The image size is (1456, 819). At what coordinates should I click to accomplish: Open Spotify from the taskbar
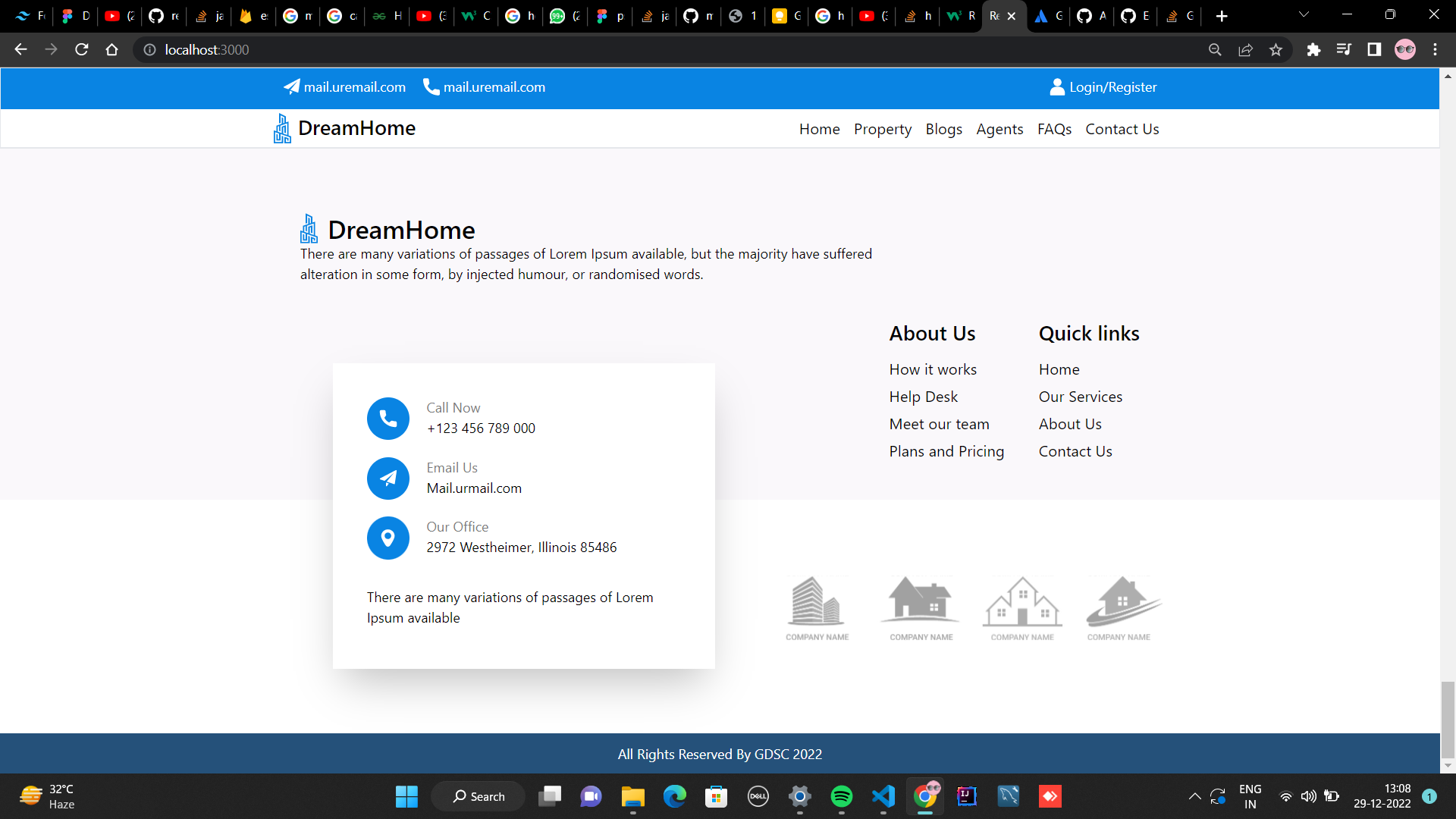pos(841,796)
